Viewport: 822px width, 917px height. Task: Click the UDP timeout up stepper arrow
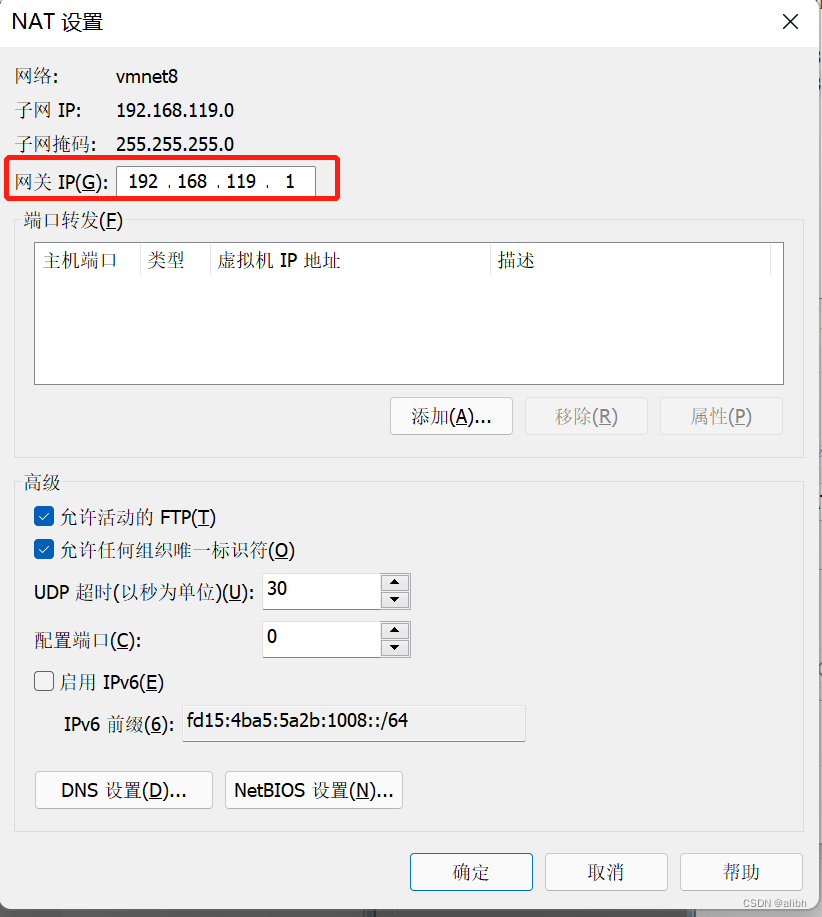pyautogui.click(x=394, y=584)
